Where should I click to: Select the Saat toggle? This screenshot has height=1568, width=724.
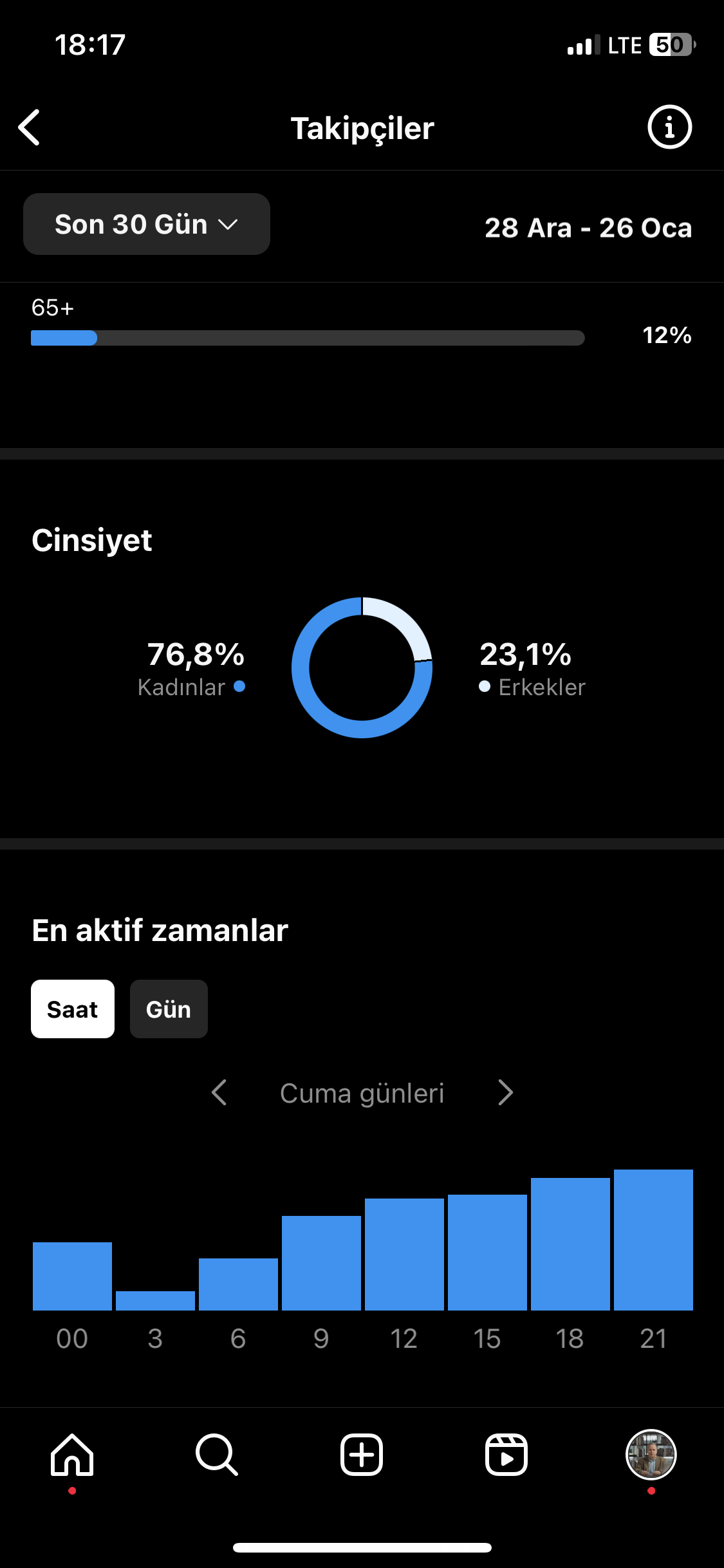73,1009
